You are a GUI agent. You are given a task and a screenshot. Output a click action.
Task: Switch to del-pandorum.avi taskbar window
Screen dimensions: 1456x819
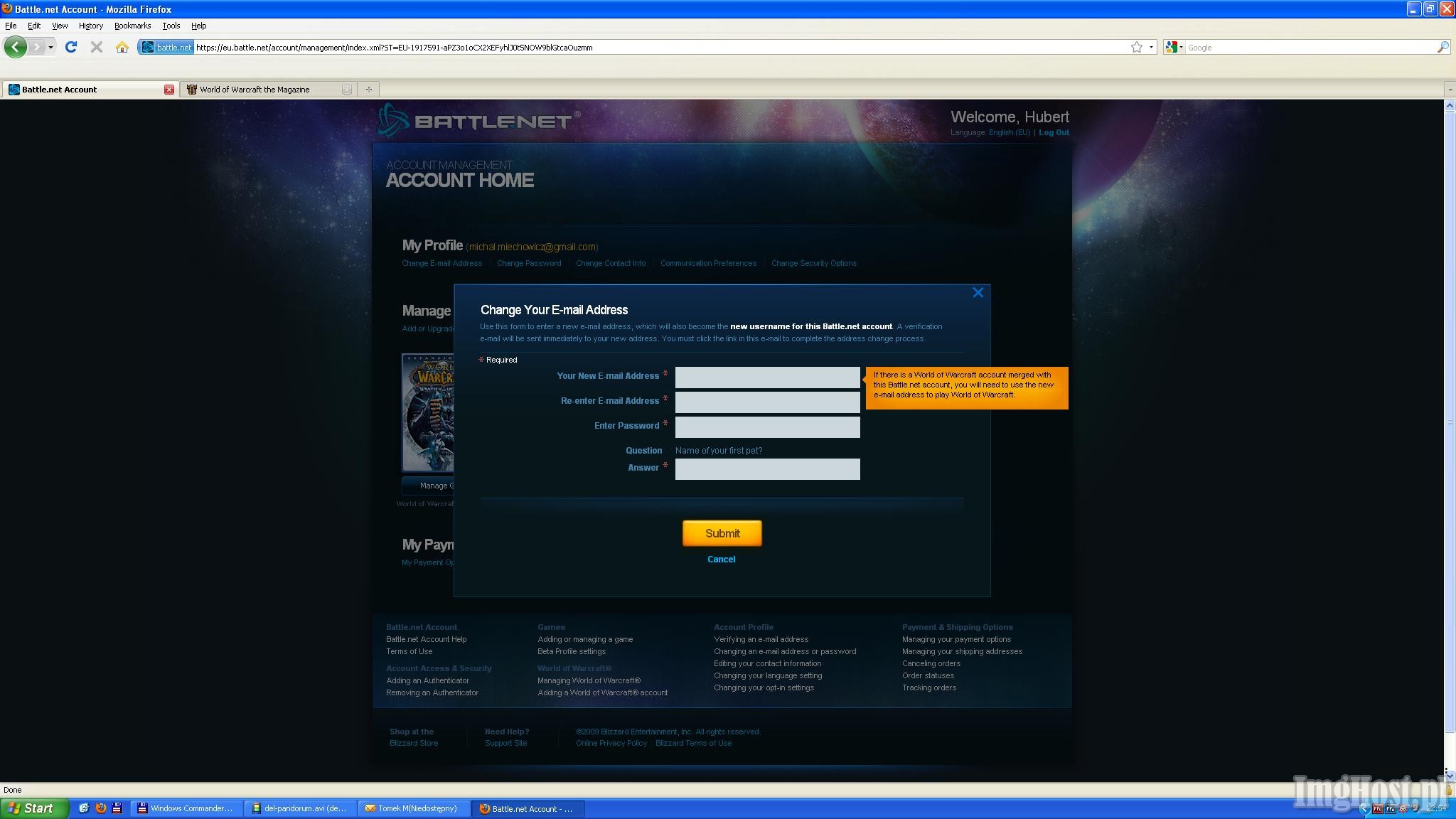click(300, 808)
